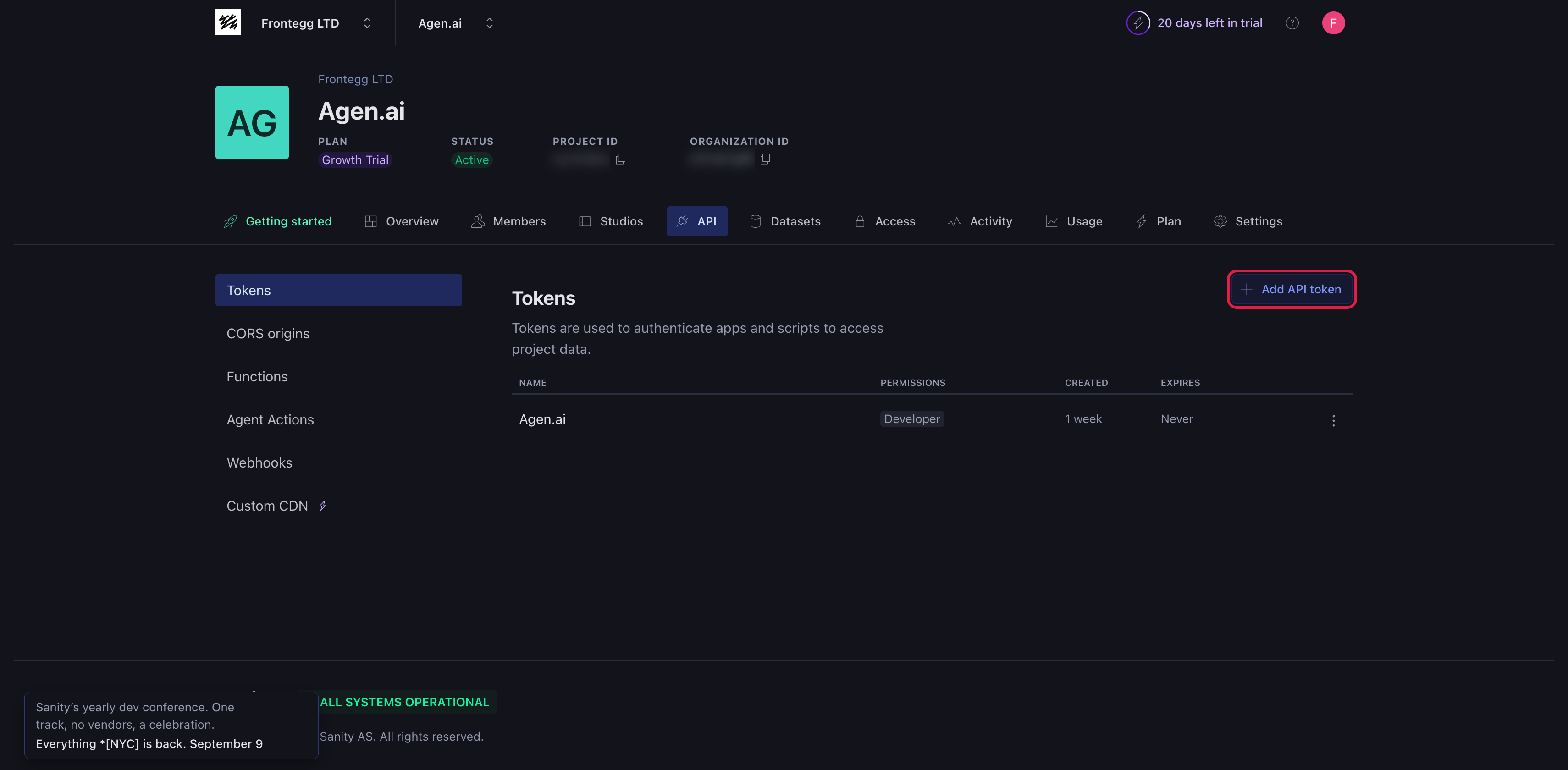Click the NAME column header

(x=533, y=383)
